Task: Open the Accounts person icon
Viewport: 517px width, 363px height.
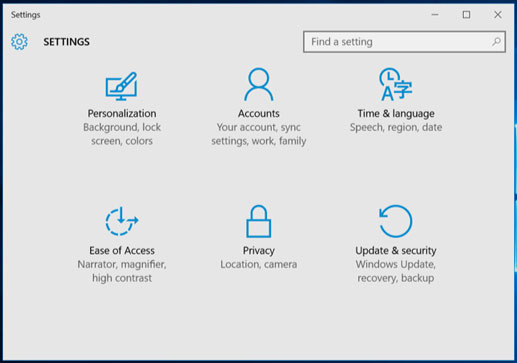Action: 259,84
